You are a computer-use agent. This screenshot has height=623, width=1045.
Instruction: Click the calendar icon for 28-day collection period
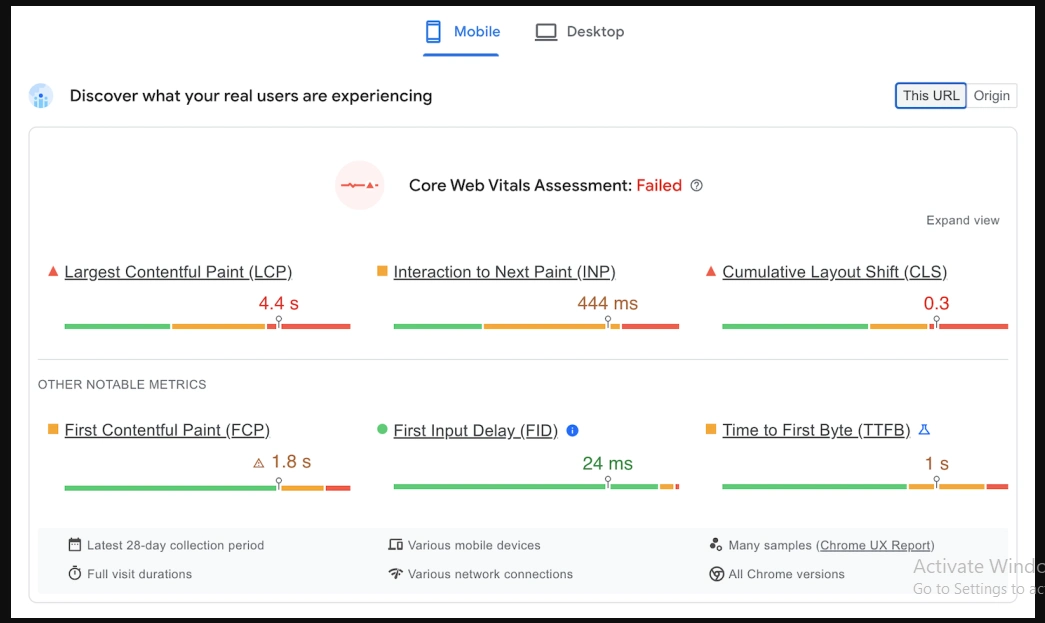(x=74, y=545)
